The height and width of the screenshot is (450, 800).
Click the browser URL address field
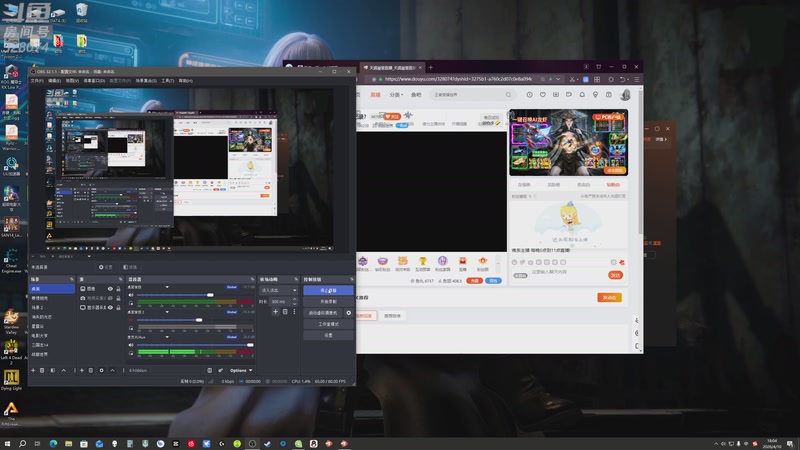[458, 79]
